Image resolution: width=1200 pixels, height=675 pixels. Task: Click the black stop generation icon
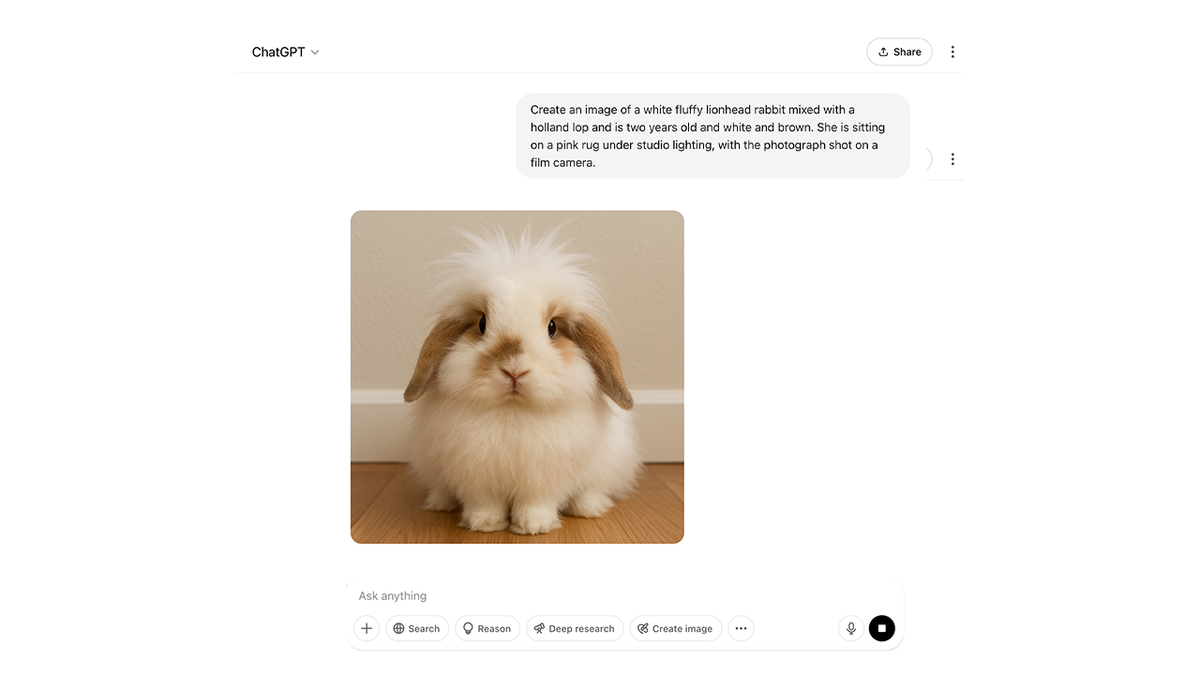pos(881,628)
